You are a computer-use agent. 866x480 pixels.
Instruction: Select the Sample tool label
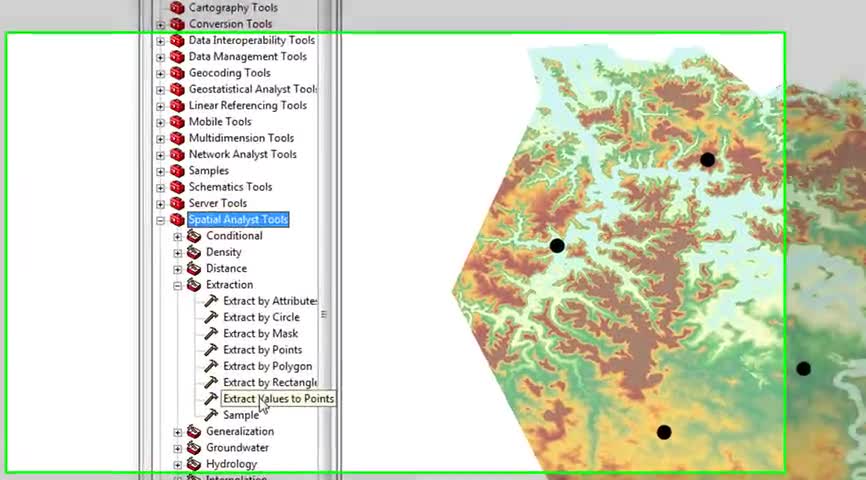click(x=241, y=415)
